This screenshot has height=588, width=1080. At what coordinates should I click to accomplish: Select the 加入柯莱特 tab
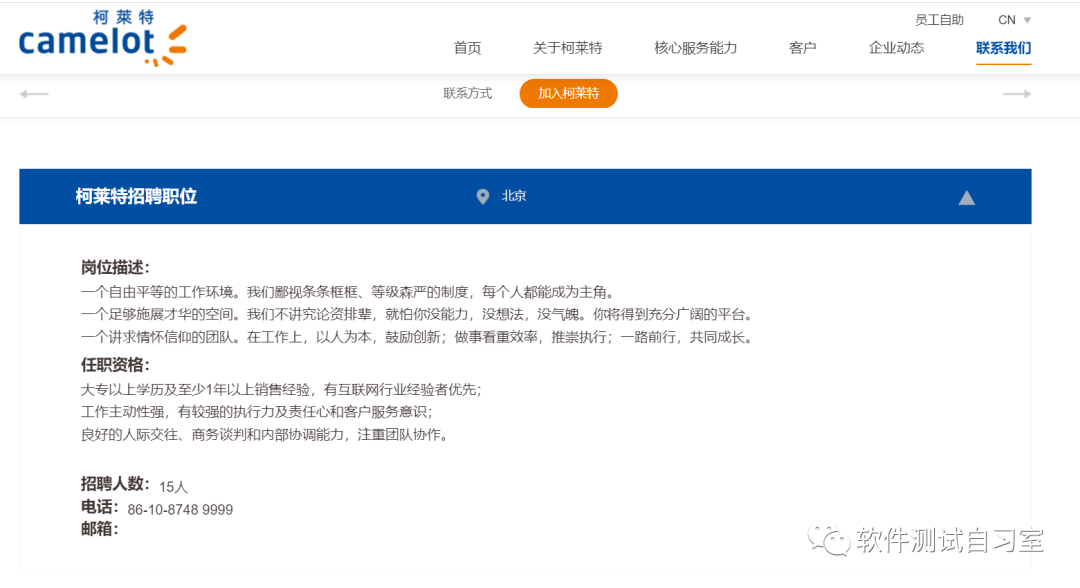point(568,93)
